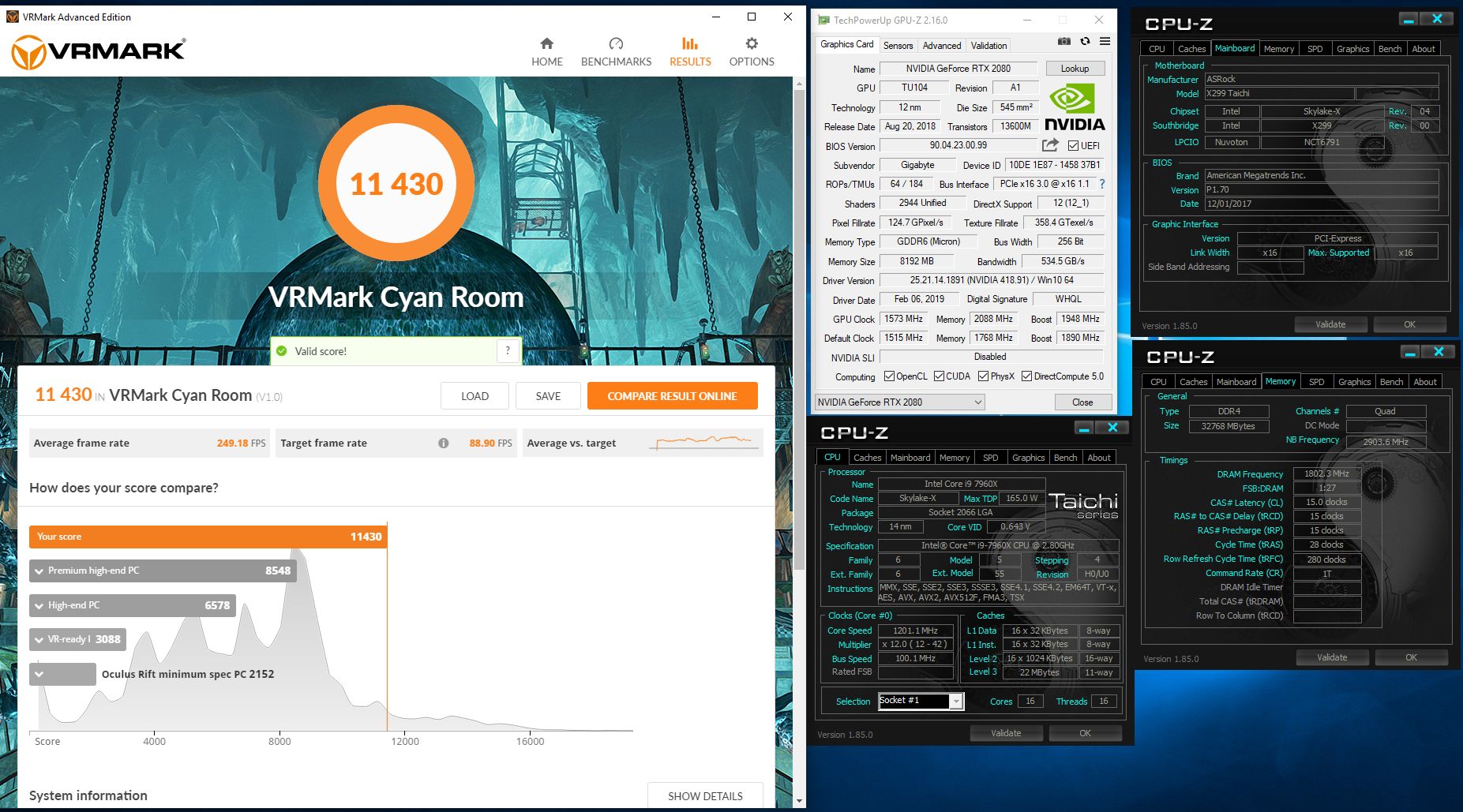This screenshot has height=812, width=1463.
Task: Open GPU-Z graphics card selection dropdown
Action: [x=899, y=402]
